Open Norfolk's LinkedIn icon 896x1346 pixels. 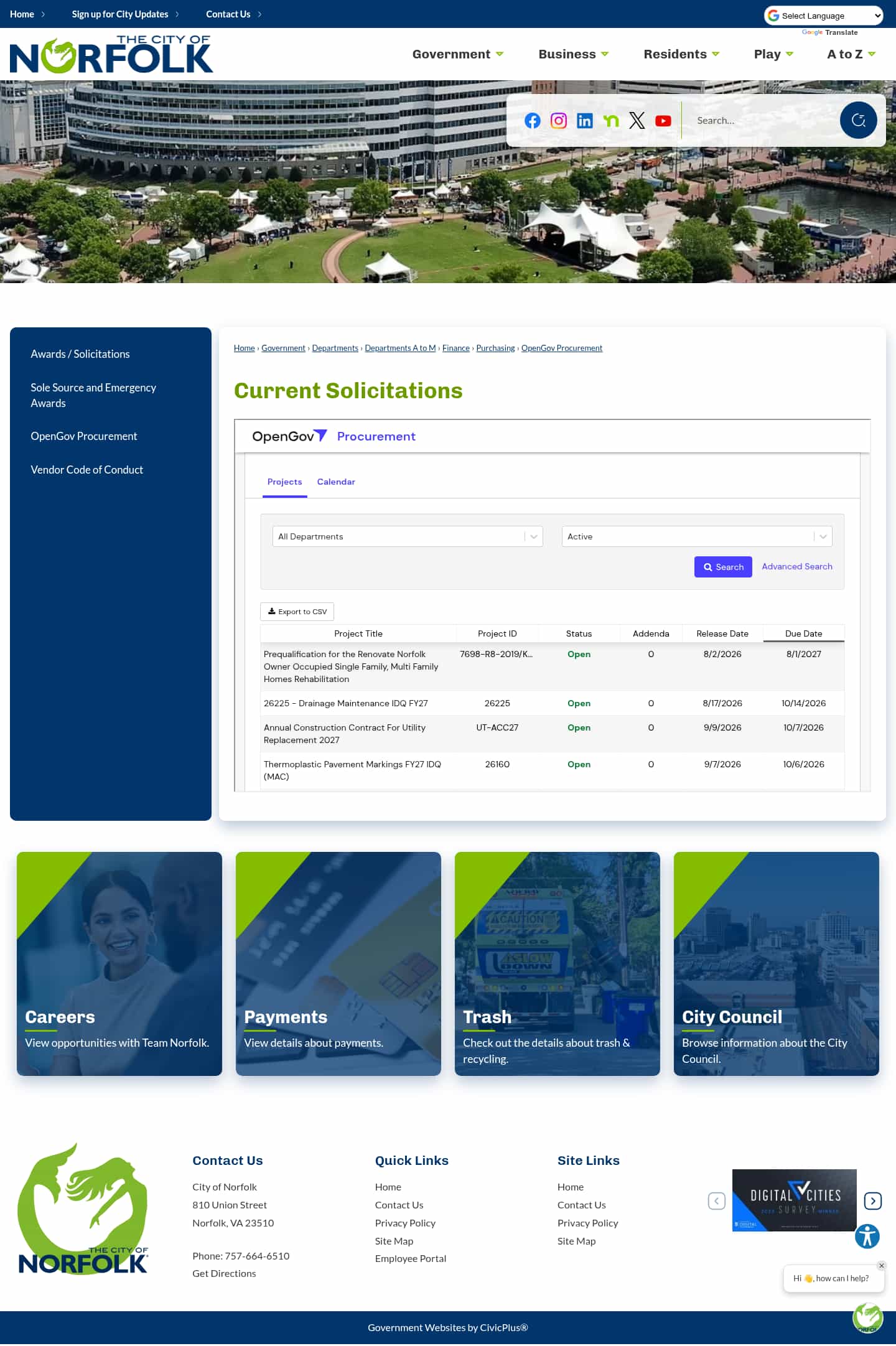(585, 121)
